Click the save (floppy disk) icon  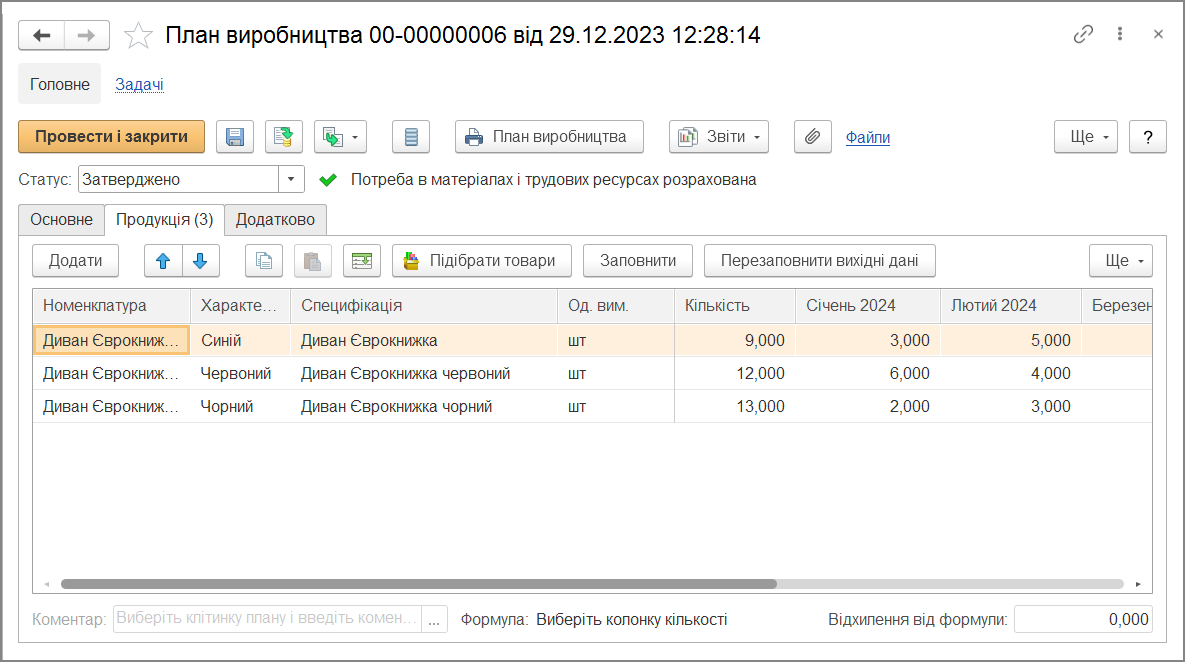click(235, 137)
